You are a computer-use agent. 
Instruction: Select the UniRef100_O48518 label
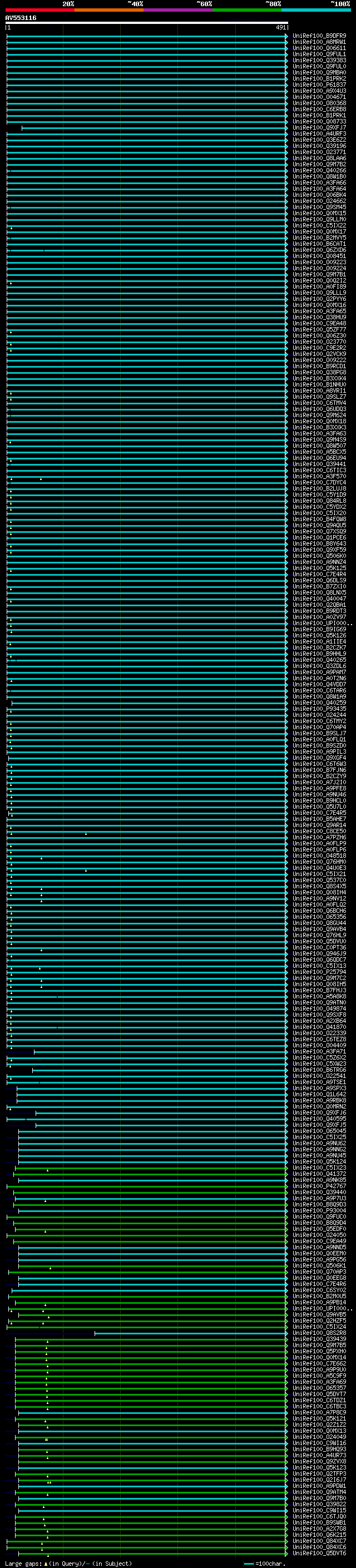point(319,856)
